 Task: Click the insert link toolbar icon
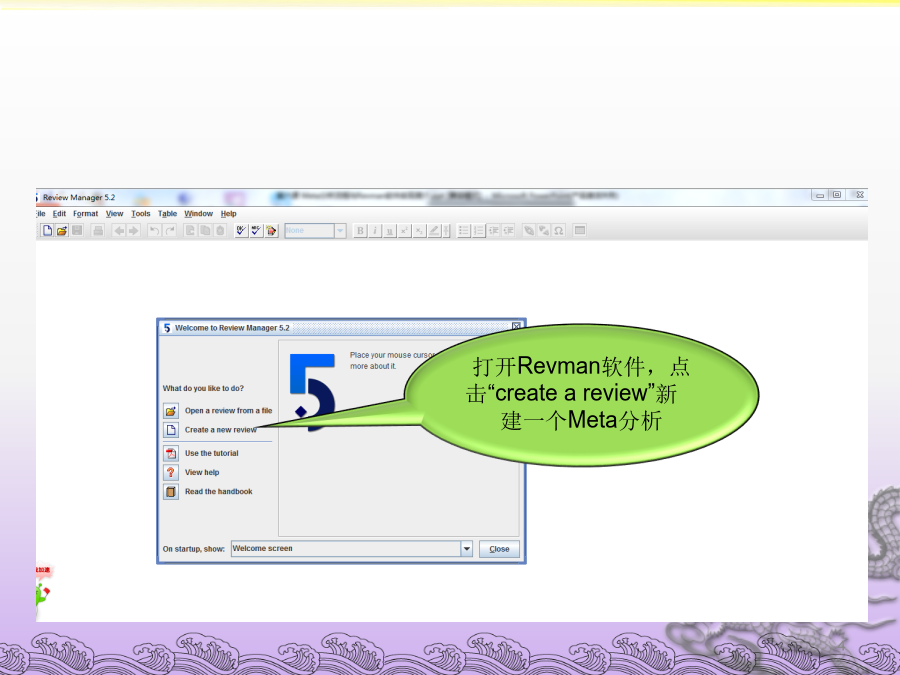point(529,231)
